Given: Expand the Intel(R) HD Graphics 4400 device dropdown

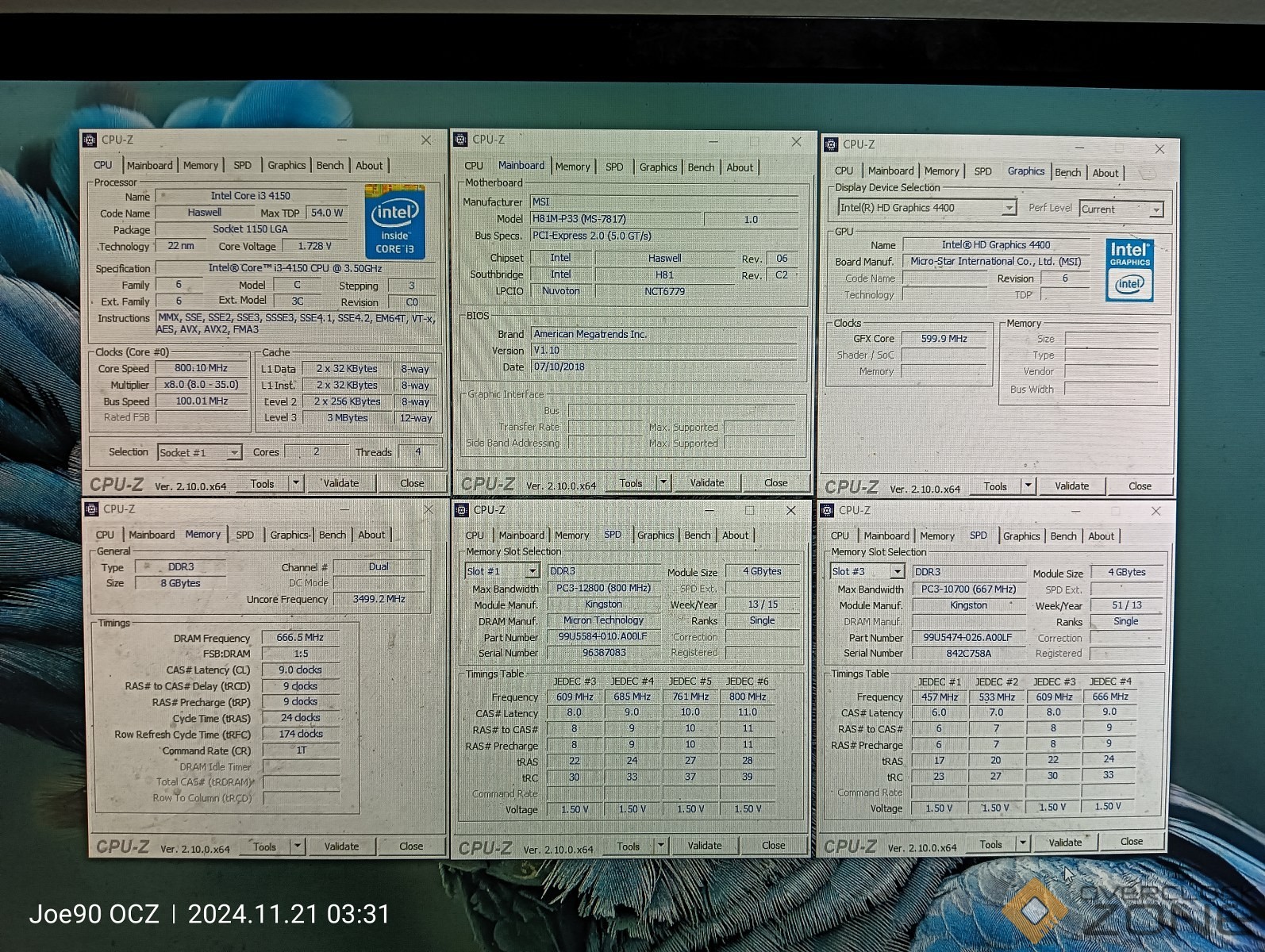Looking at the screenshot, I should coord(1008,208).
